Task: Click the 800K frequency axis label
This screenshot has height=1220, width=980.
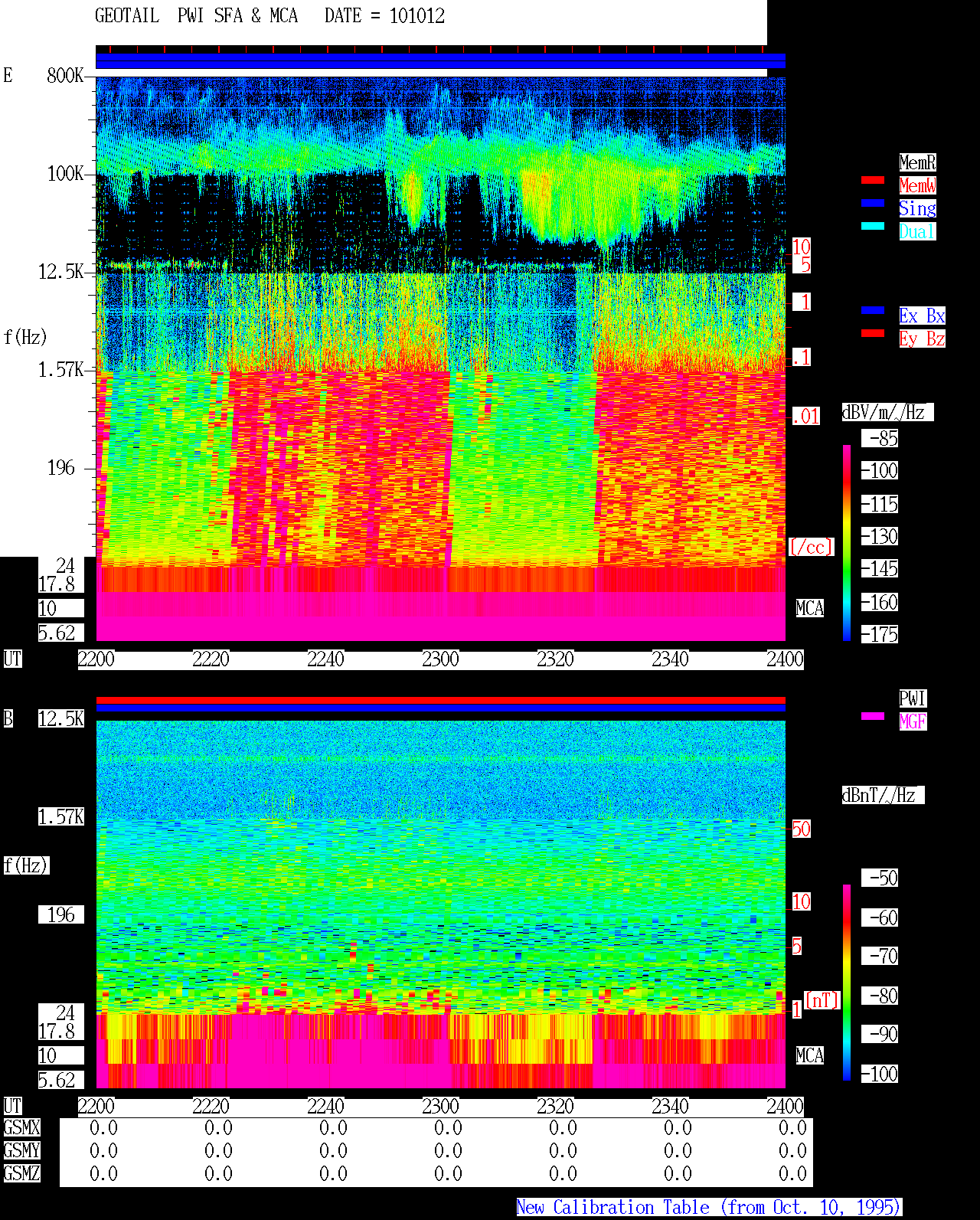Action: tap(65, 75)
